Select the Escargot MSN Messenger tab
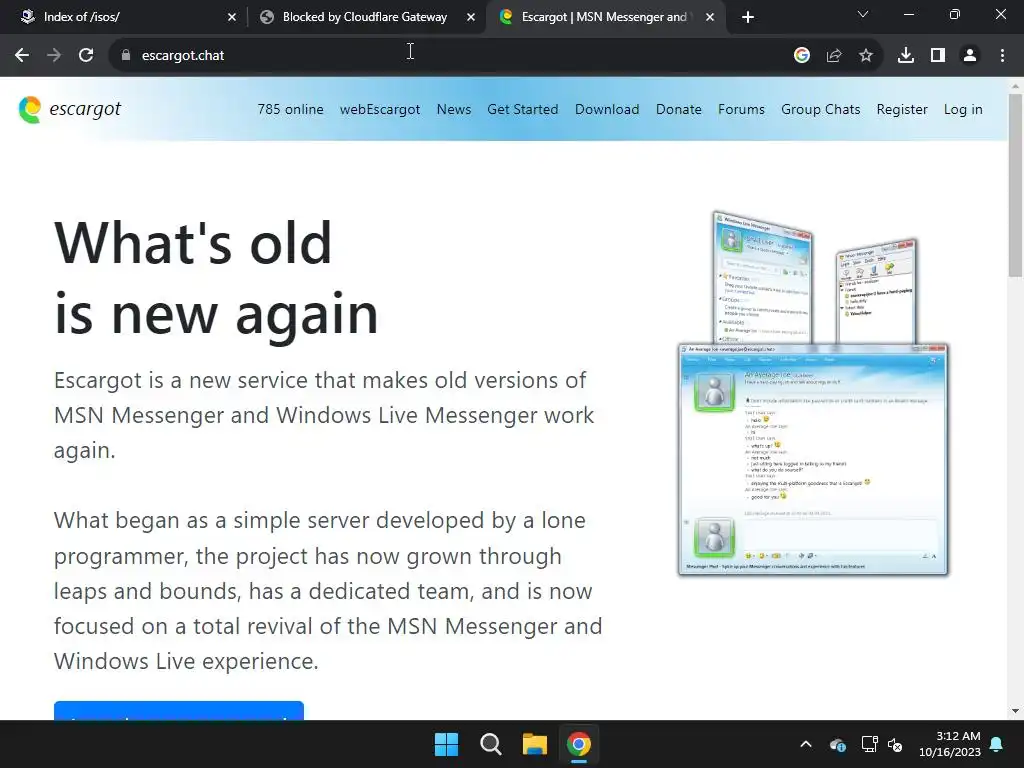The height and width of the screenshot is (768, 1024). click(x=604, y=17)
